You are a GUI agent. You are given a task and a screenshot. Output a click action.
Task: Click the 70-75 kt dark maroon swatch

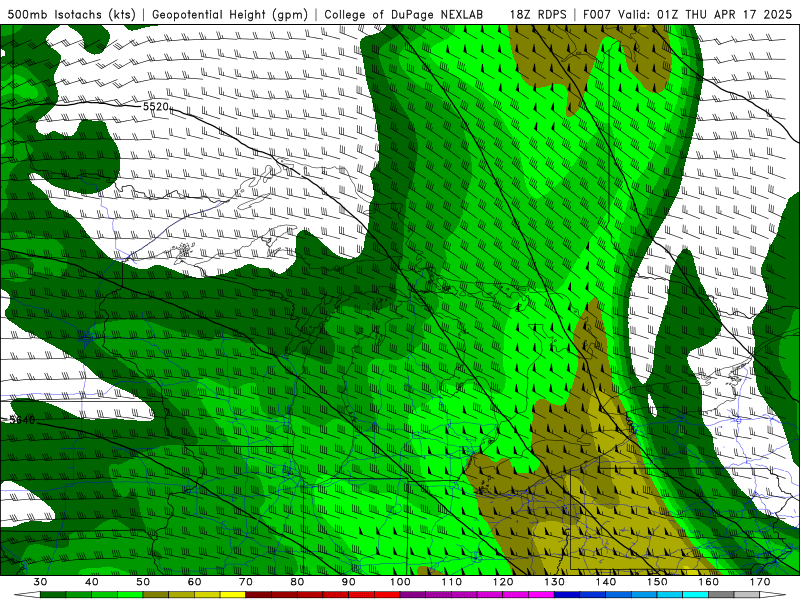(259, 595)
